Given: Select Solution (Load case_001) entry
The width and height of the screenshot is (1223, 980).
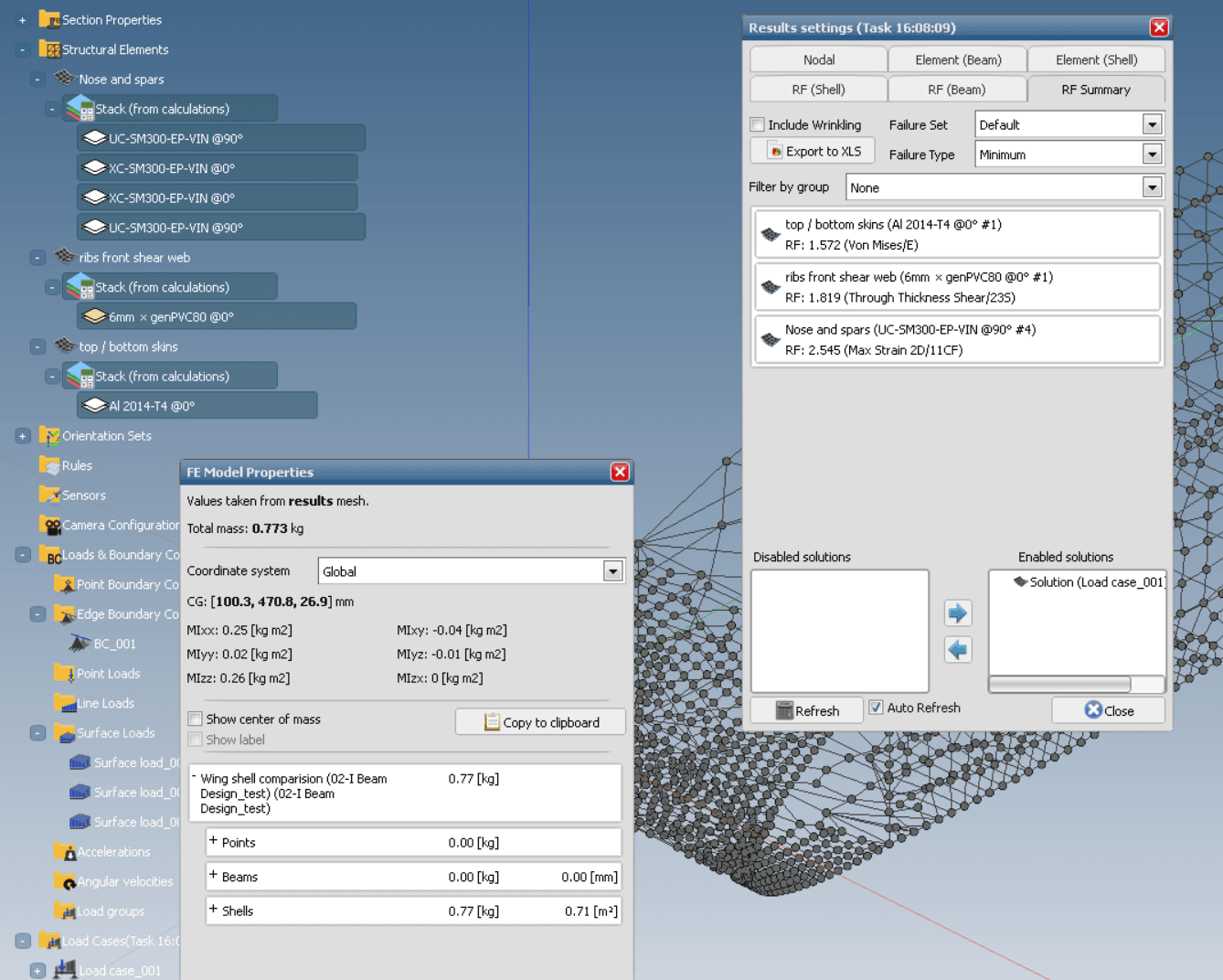Looking at the screenshot, I should 1090,581.
